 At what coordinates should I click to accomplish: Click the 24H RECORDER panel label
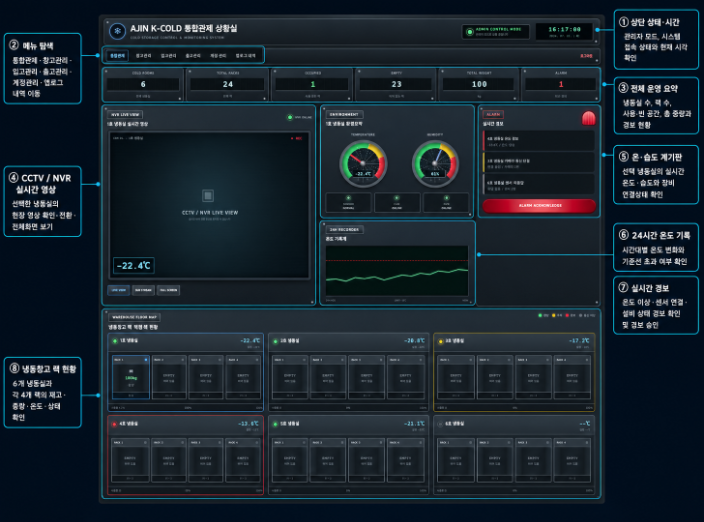(x=344, y=229)
